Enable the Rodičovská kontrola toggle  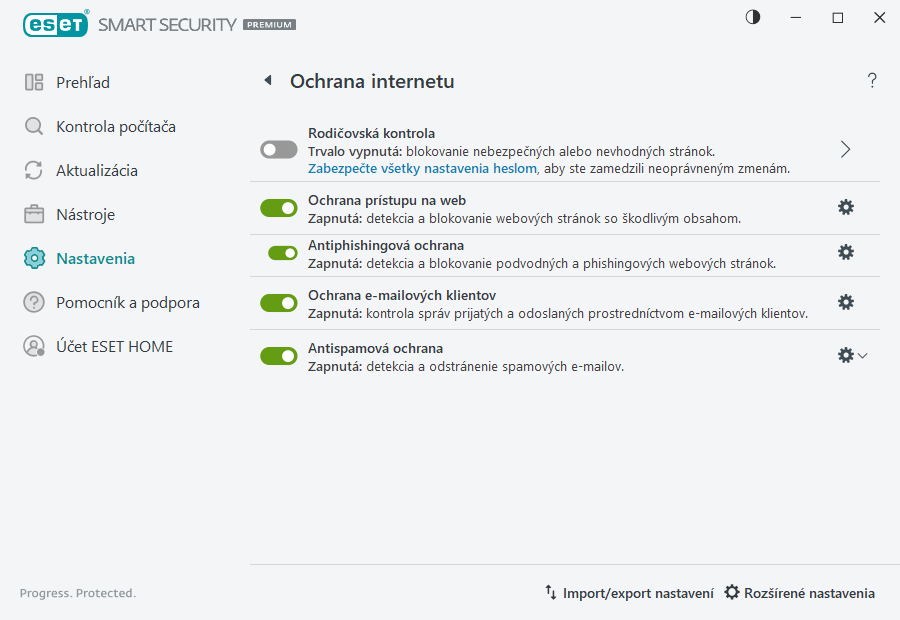(278, 147)
